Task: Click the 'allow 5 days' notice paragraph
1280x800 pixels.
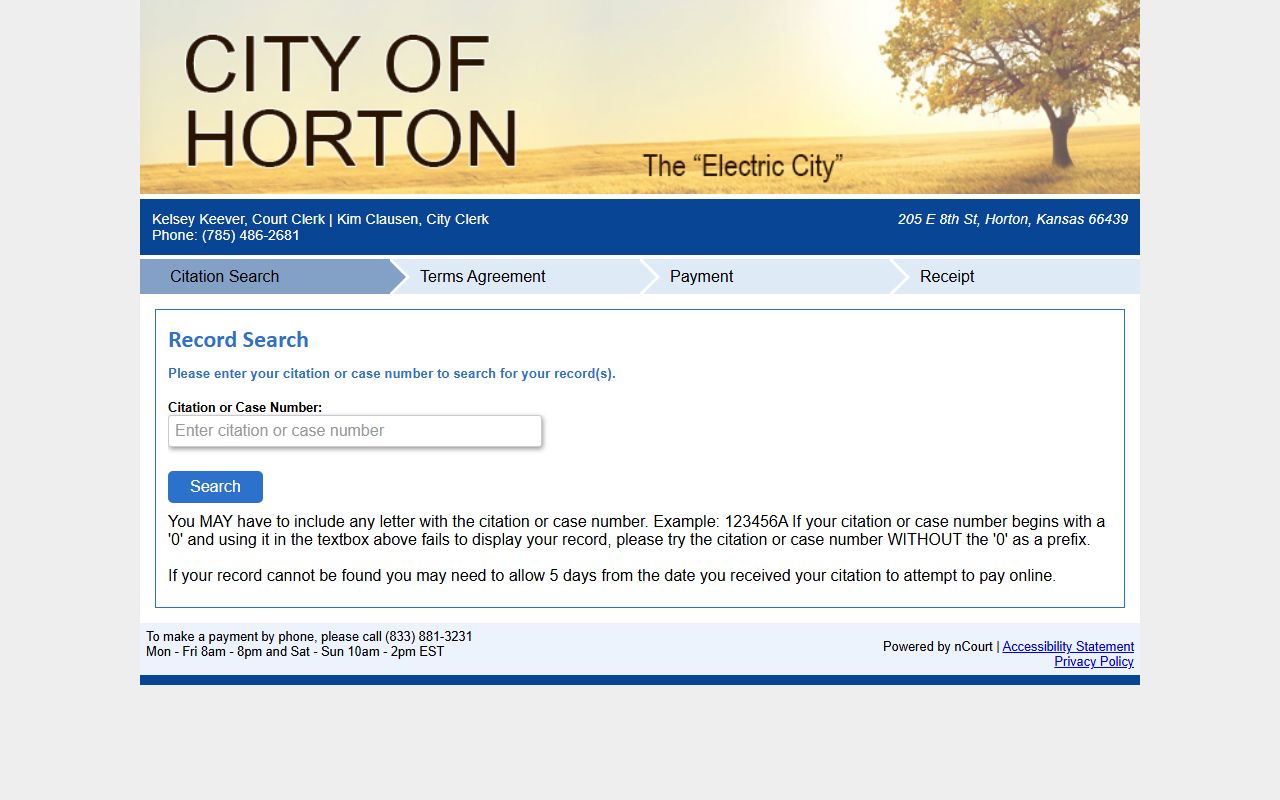Action: (x=612, y=576)
